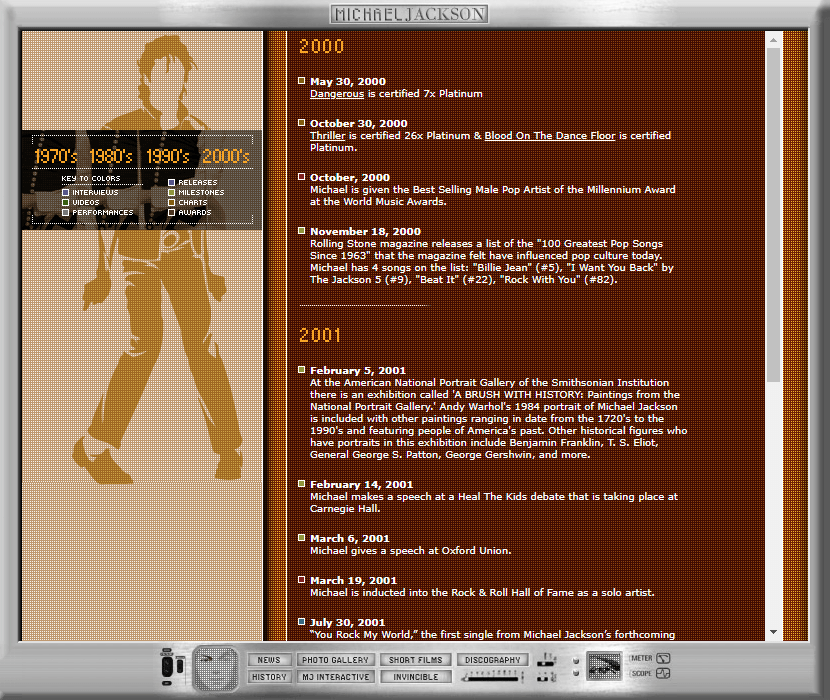Click the "May 30, 2000" date heading

coord(348,82)
